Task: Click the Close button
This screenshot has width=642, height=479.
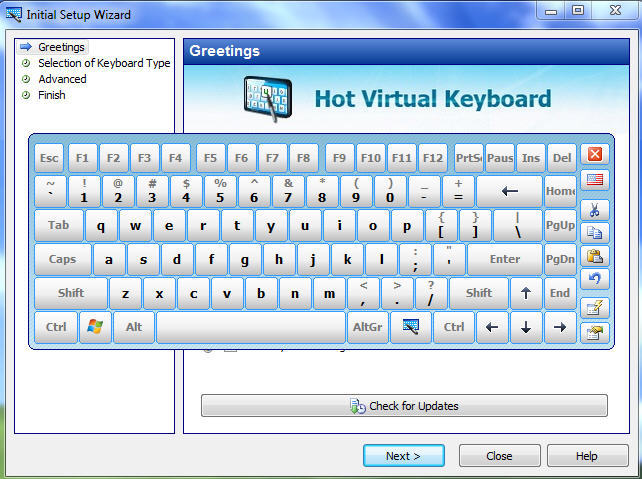Action: point(500,456)
